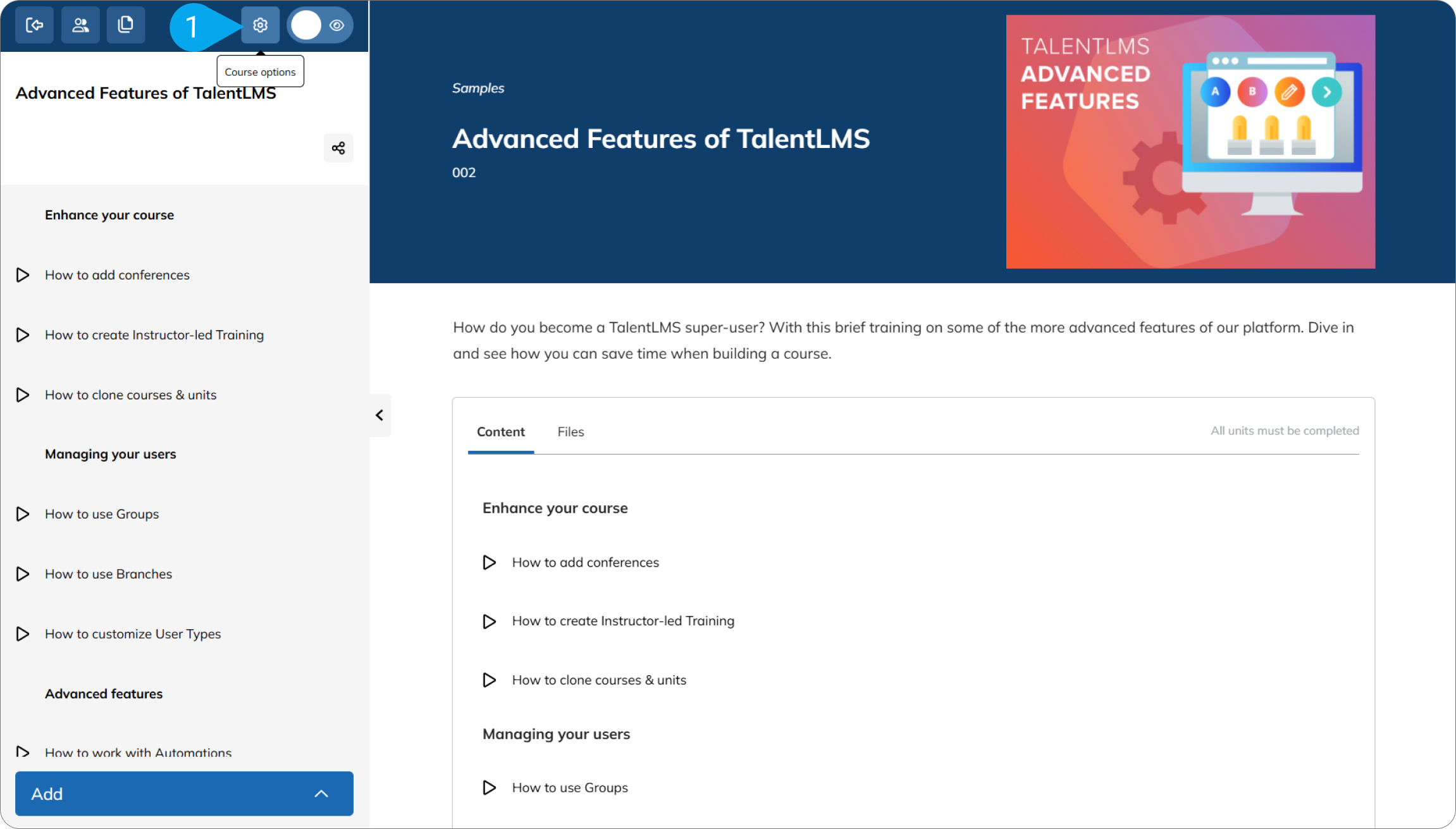
Task: Click the TalentLMS Advanced Features course image
Action: 1190,142
